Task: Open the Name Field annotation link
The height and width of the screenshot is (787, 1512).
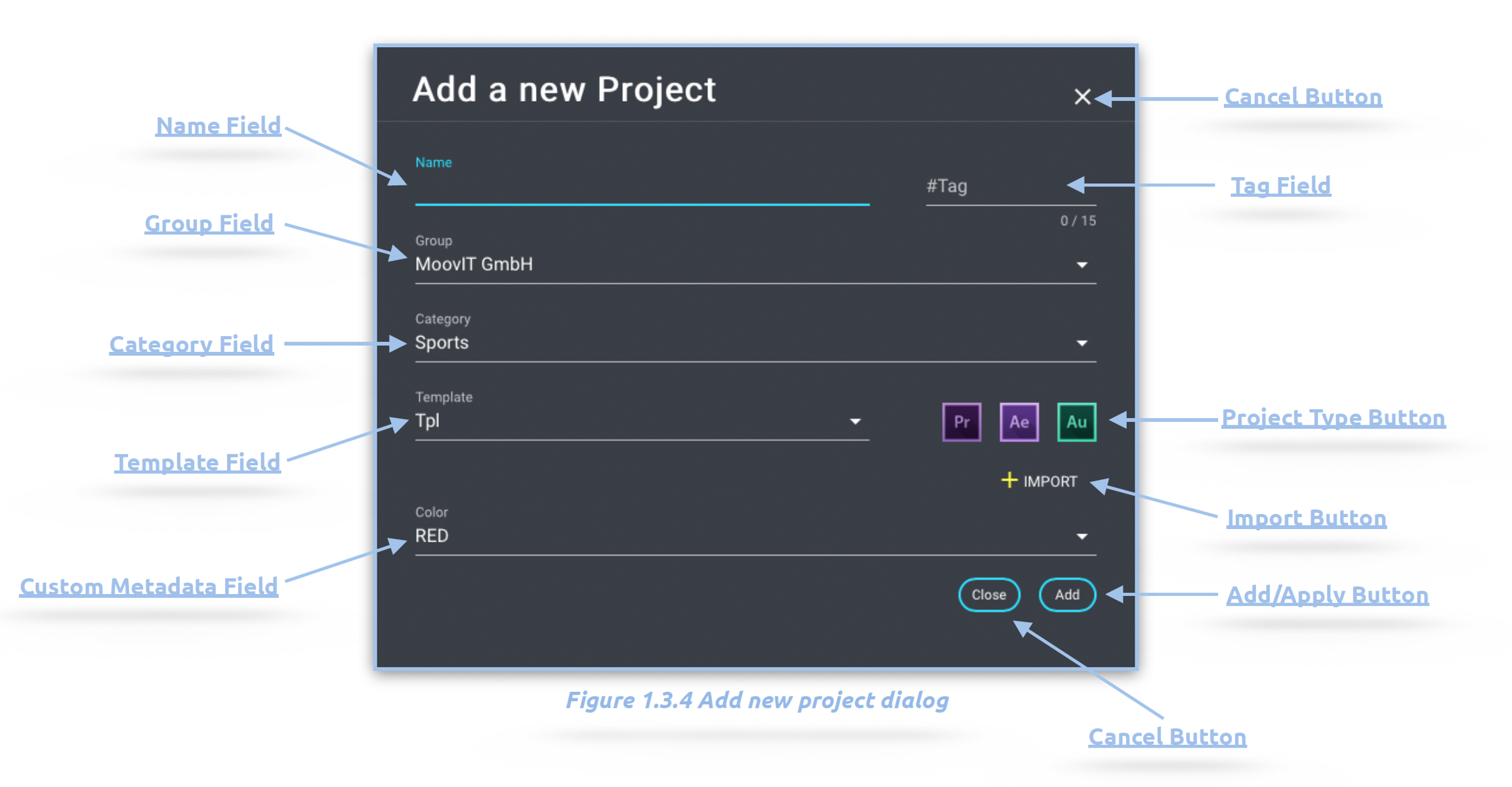Action: click(x=218, y=126)
